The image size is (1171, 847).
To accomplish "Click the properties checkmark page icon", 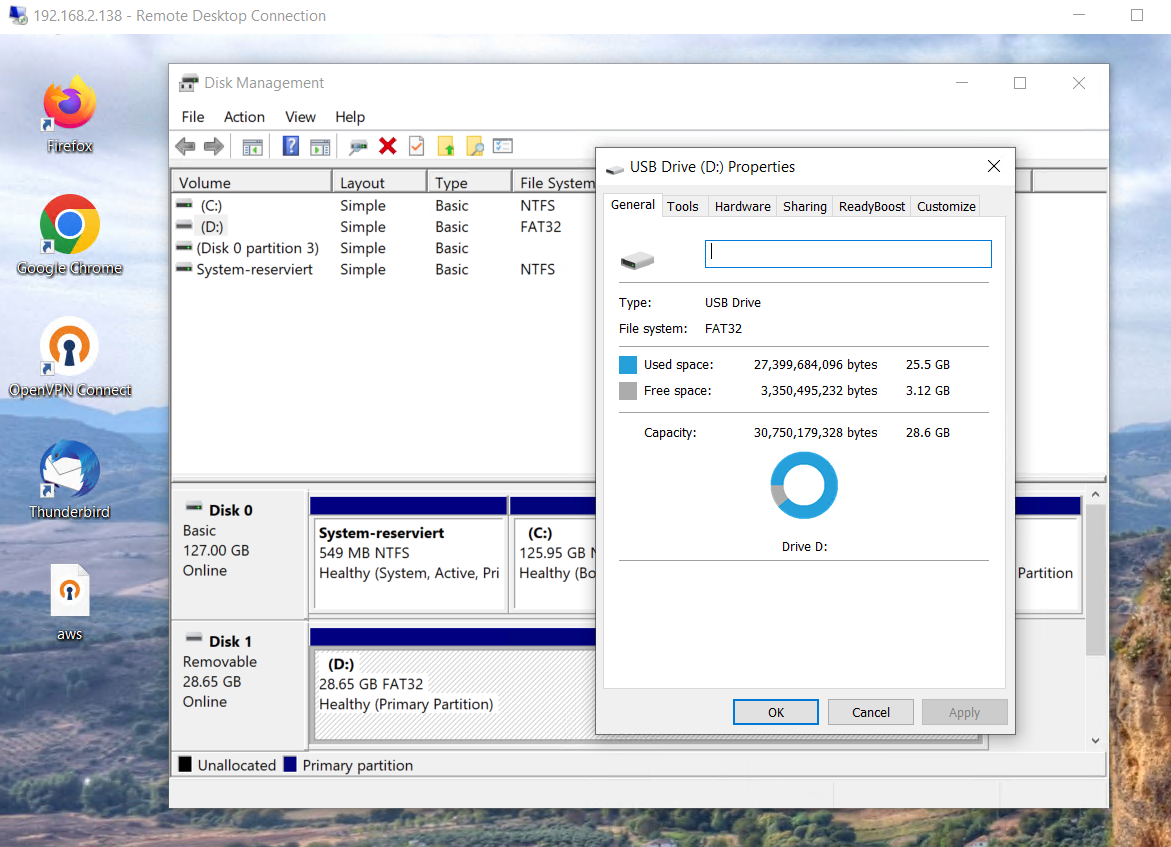I will click(416, 147).
